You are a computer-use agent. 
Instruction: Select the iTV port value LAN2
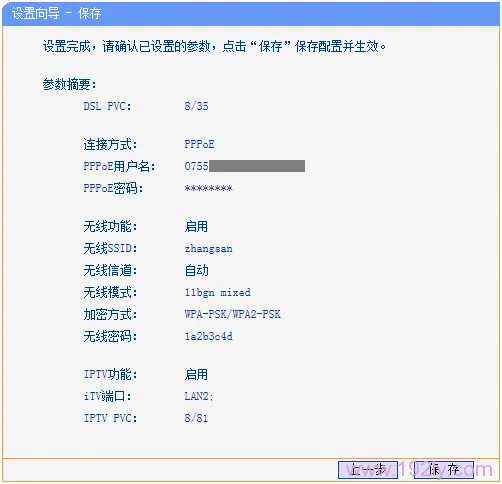(x=199, y=396)
